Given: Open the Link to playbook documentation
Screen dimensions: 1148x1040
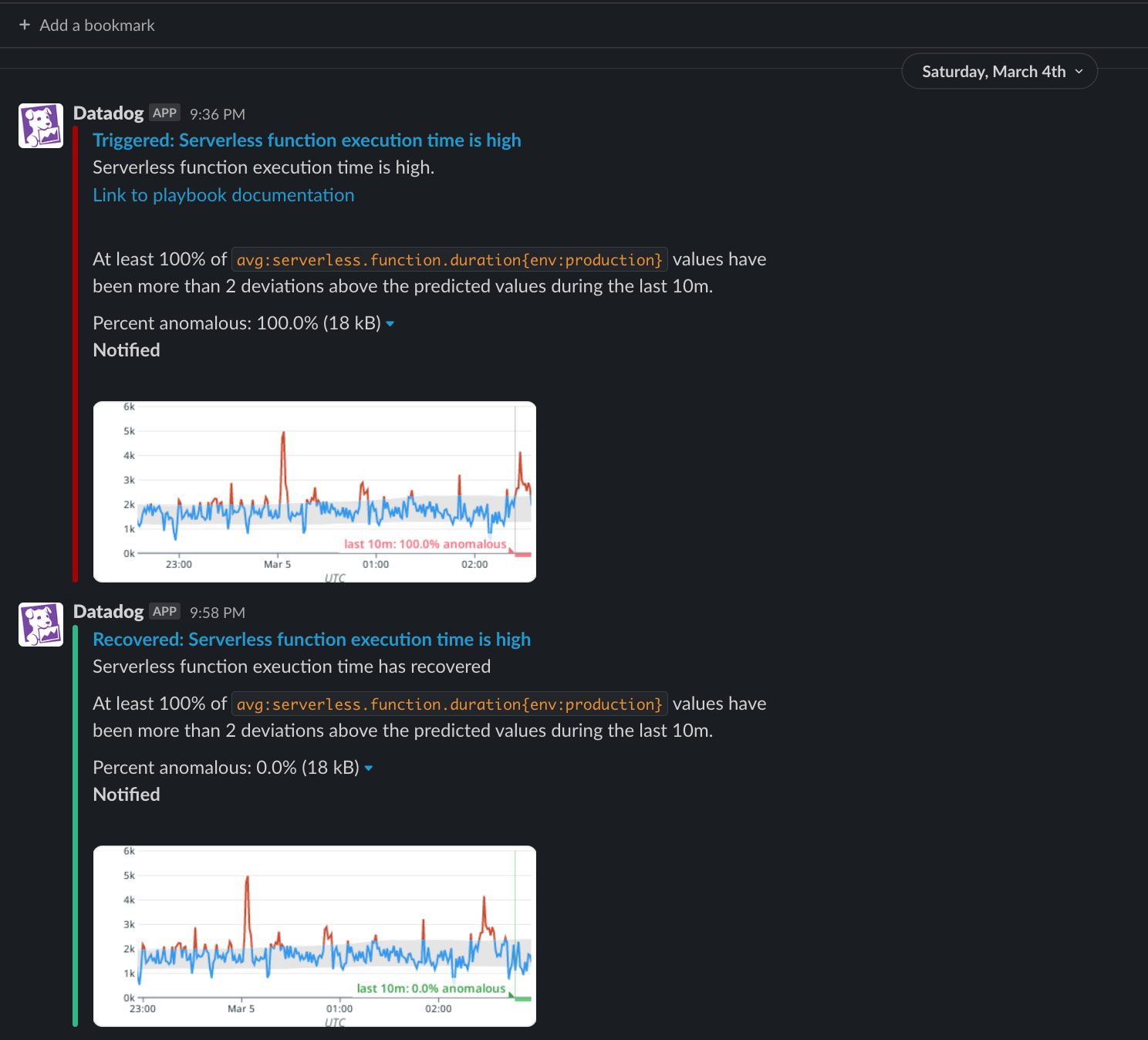Looking at the screenshot, I should 224,195.
